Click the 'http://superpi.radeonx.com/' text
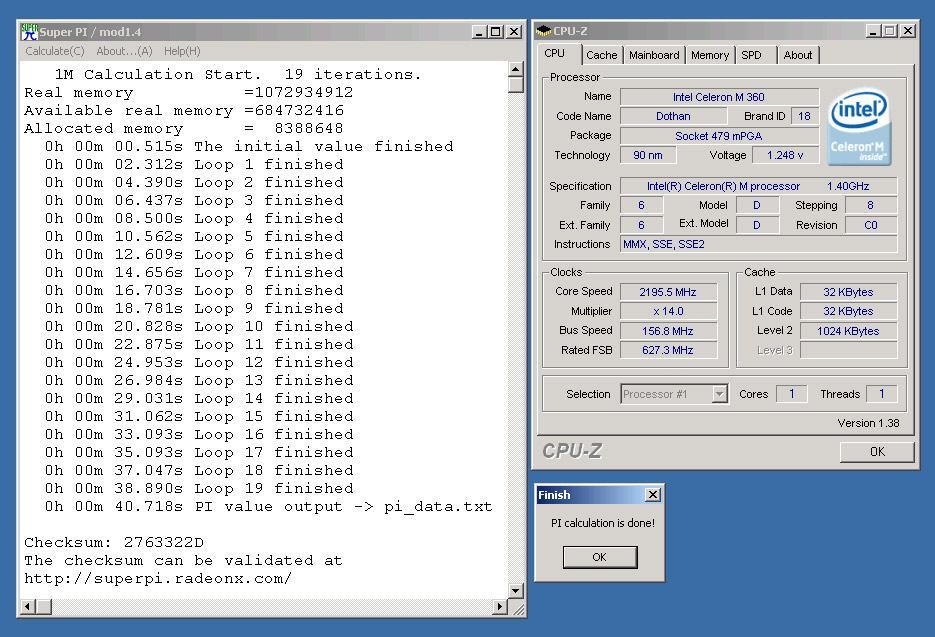This screenshot has height=637, width=935. (158, 579)
